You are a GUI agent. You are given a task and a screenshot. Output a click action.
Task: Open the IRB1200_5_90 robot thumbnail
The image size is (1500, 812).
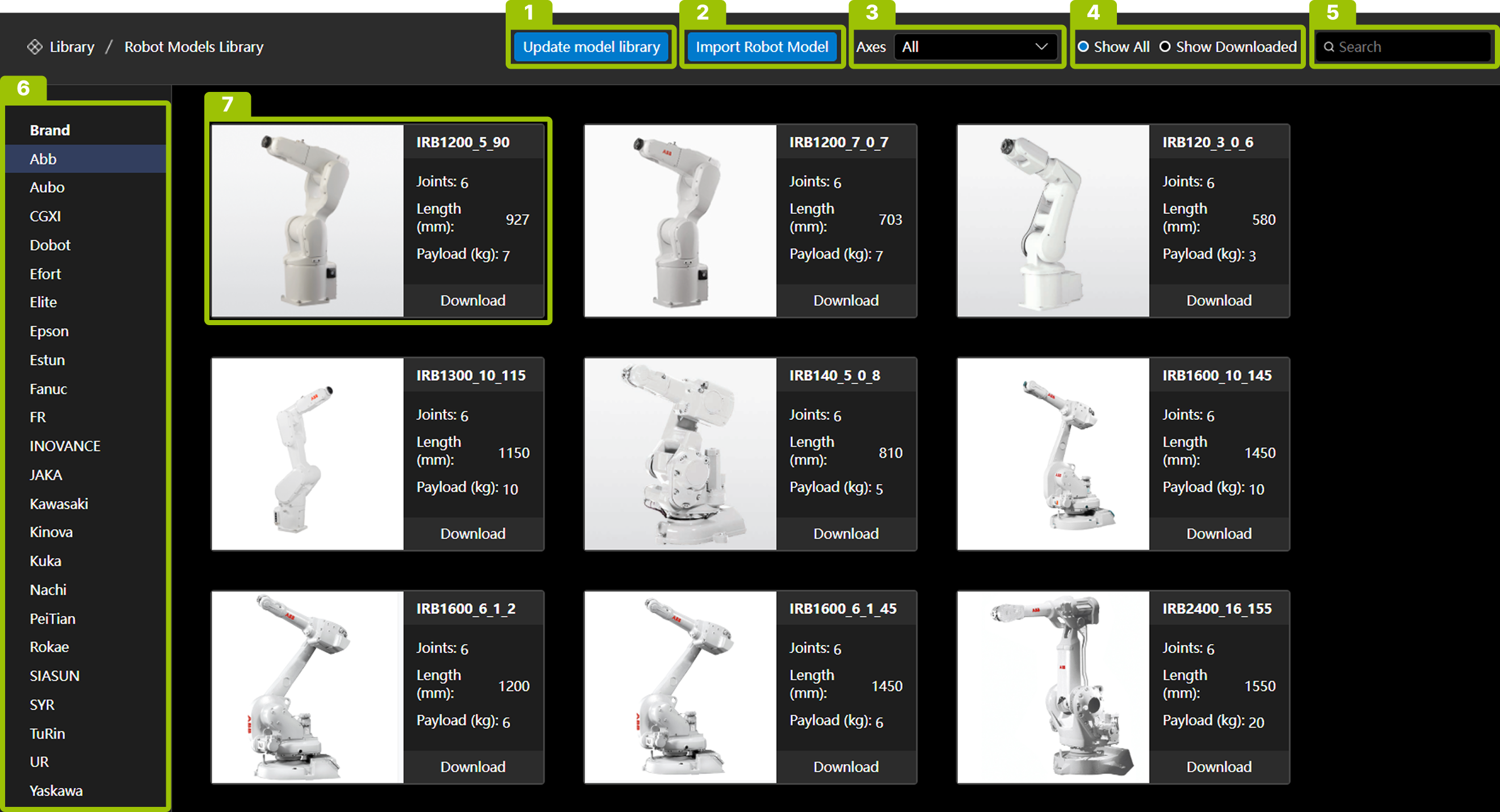tap(308, 221)
